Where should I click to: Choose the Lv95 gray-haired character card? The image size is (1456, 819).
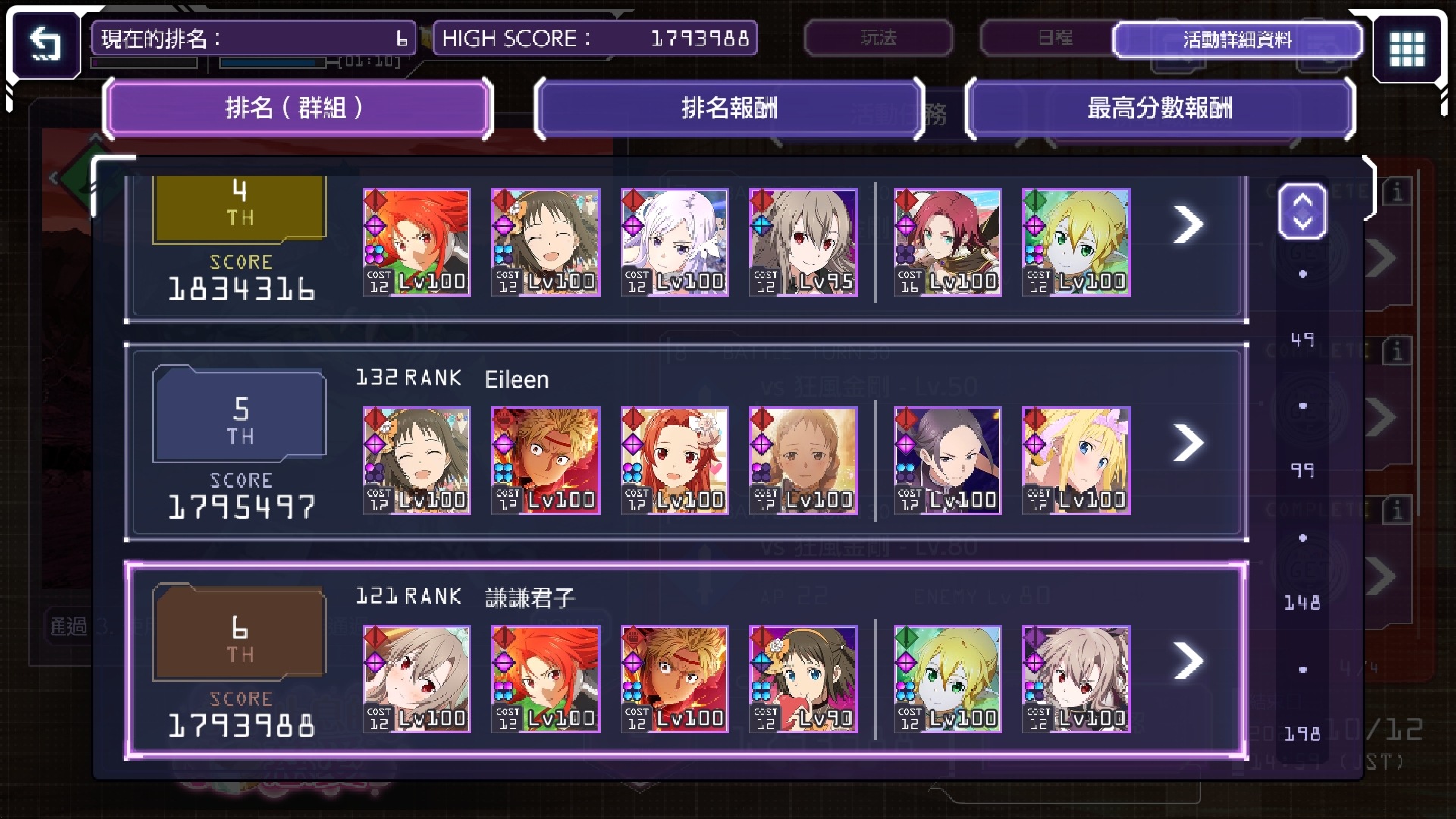803,243
